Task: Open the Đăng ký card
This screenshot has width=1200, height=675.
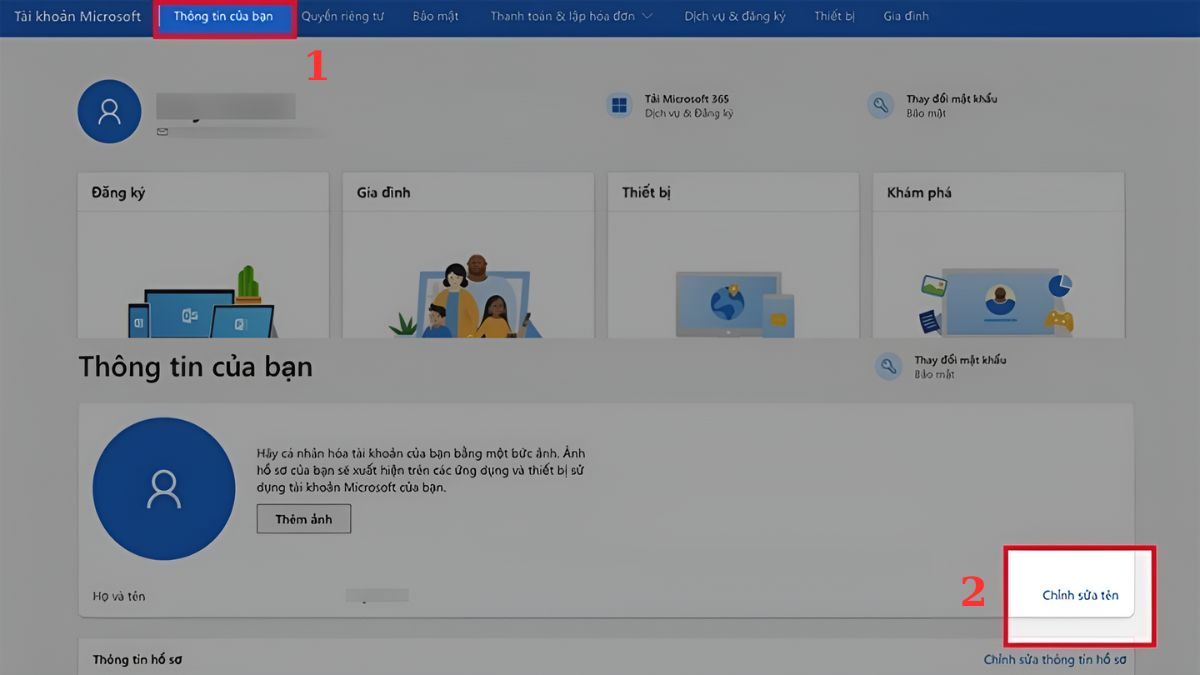Action: click(203, 255)
